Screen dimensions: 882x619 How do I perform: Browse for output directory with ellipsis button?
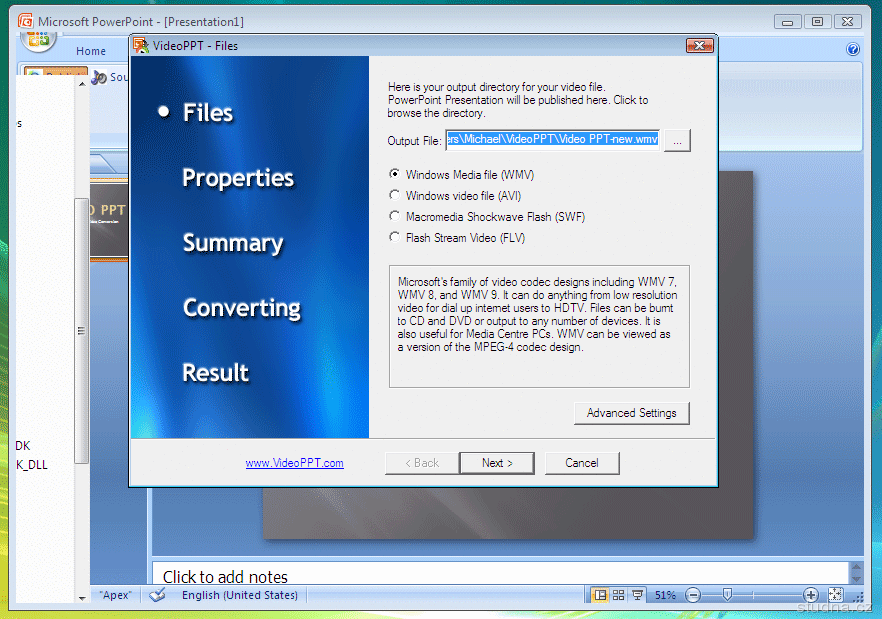coord(677,141)
